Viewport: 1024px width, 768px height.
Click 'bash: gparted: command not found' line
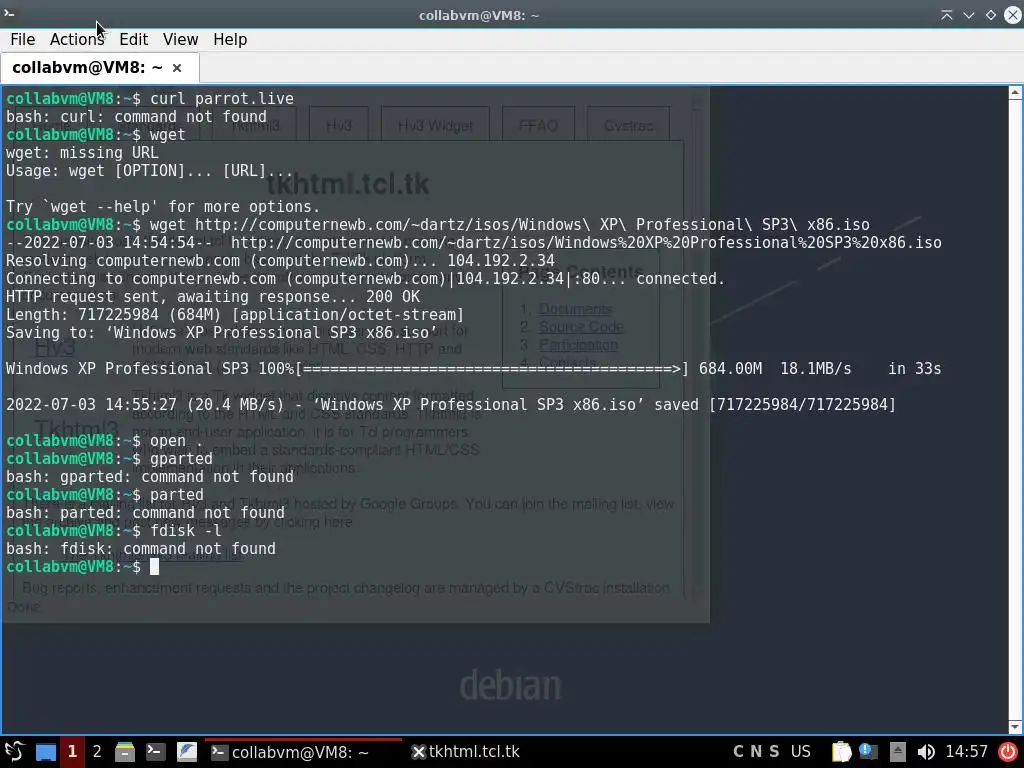pyautogui.click(x=150, y=477)
